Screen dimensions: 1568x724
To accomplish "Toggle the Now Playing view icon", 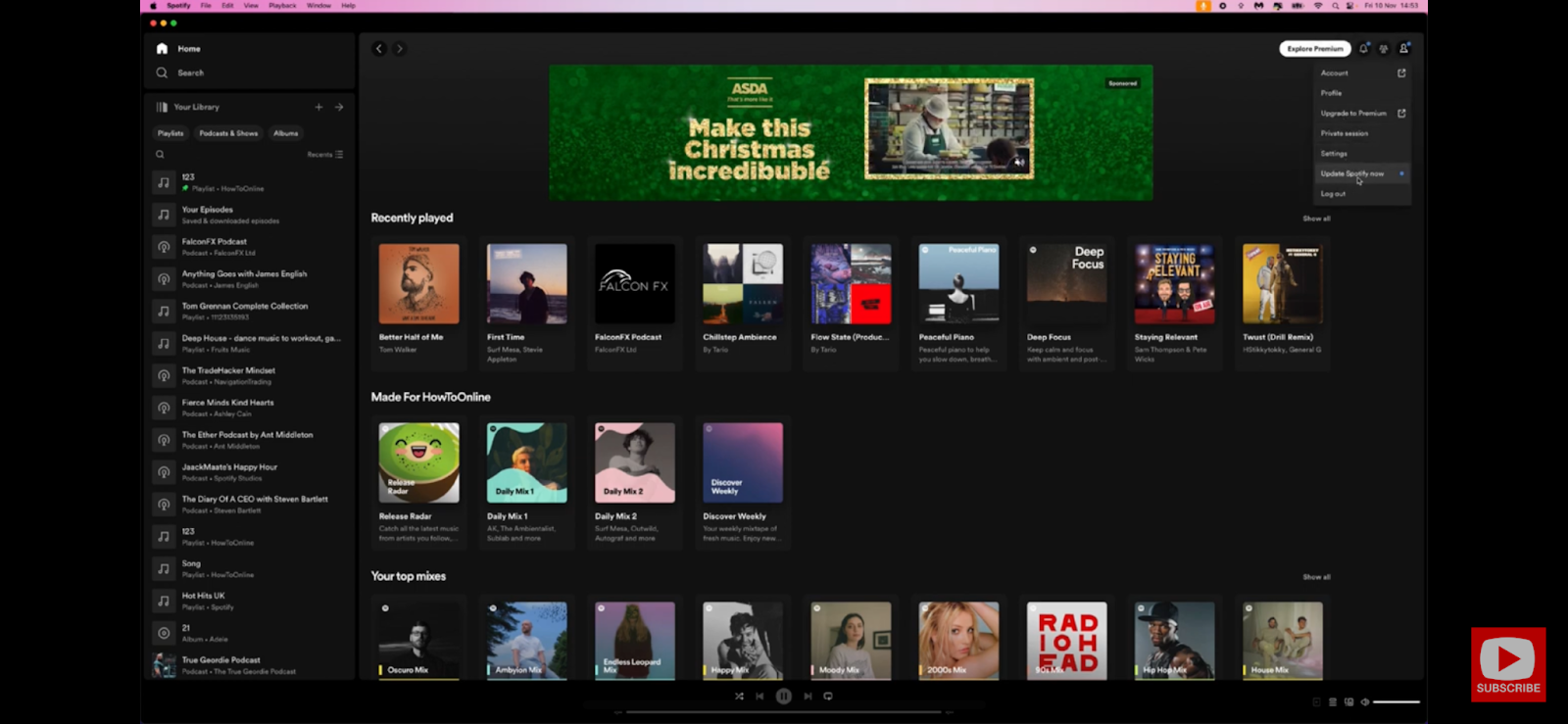I will tap(1317, 702).
